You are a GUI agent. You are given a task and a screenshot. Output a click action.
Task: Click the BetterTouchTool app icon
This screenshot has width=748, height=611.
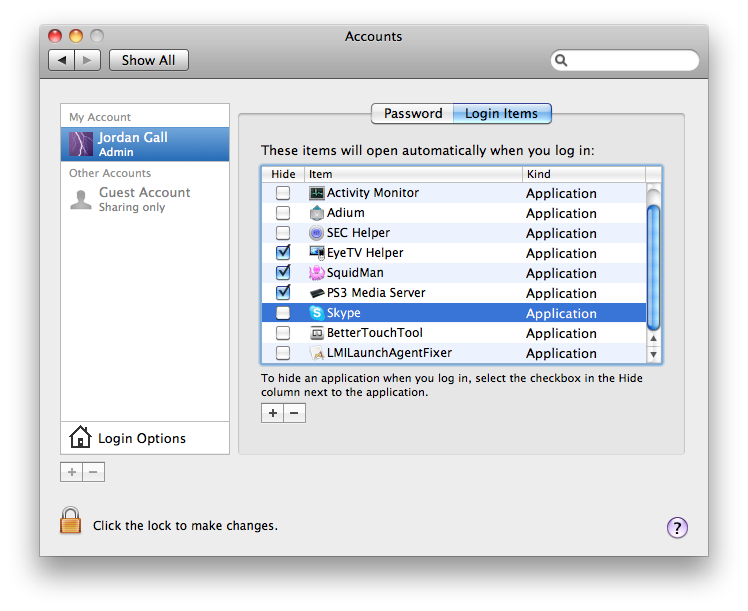317,333
